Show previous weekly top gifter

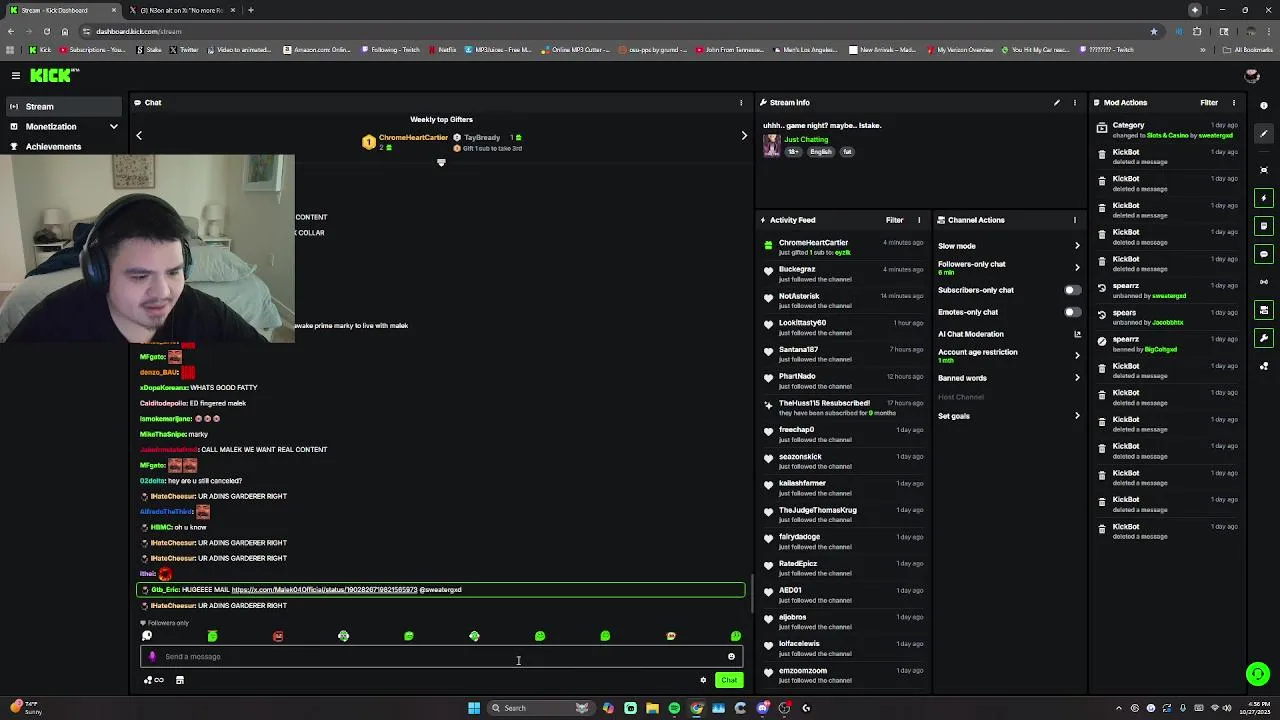[139, 135]
